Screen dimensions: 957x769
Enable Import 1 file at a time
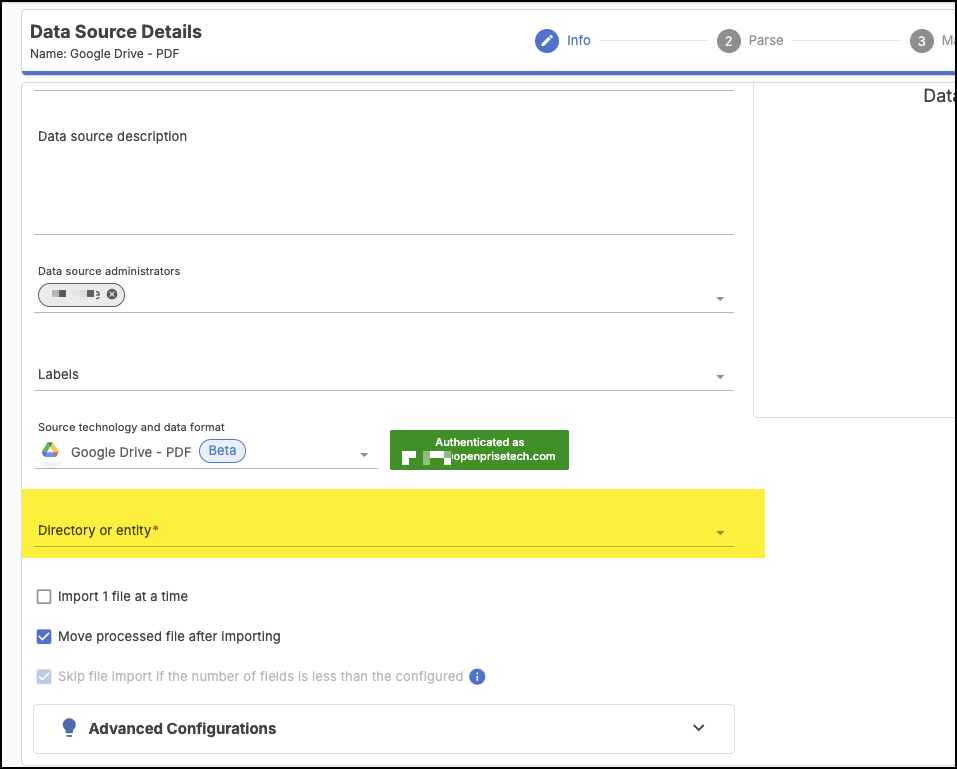coord(44,596)
